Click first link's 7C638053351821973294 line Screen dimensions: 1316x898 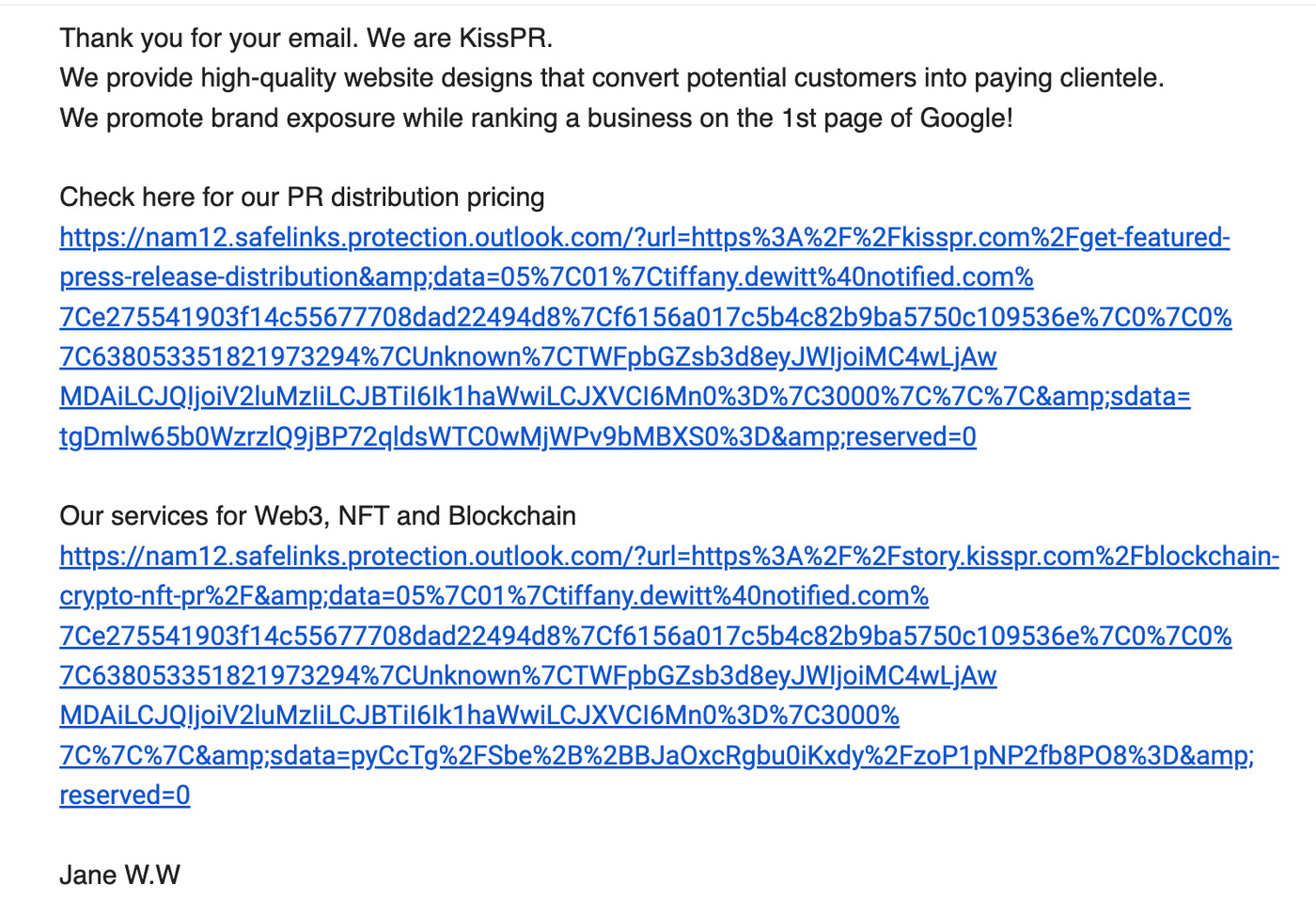tap(528, 356)
